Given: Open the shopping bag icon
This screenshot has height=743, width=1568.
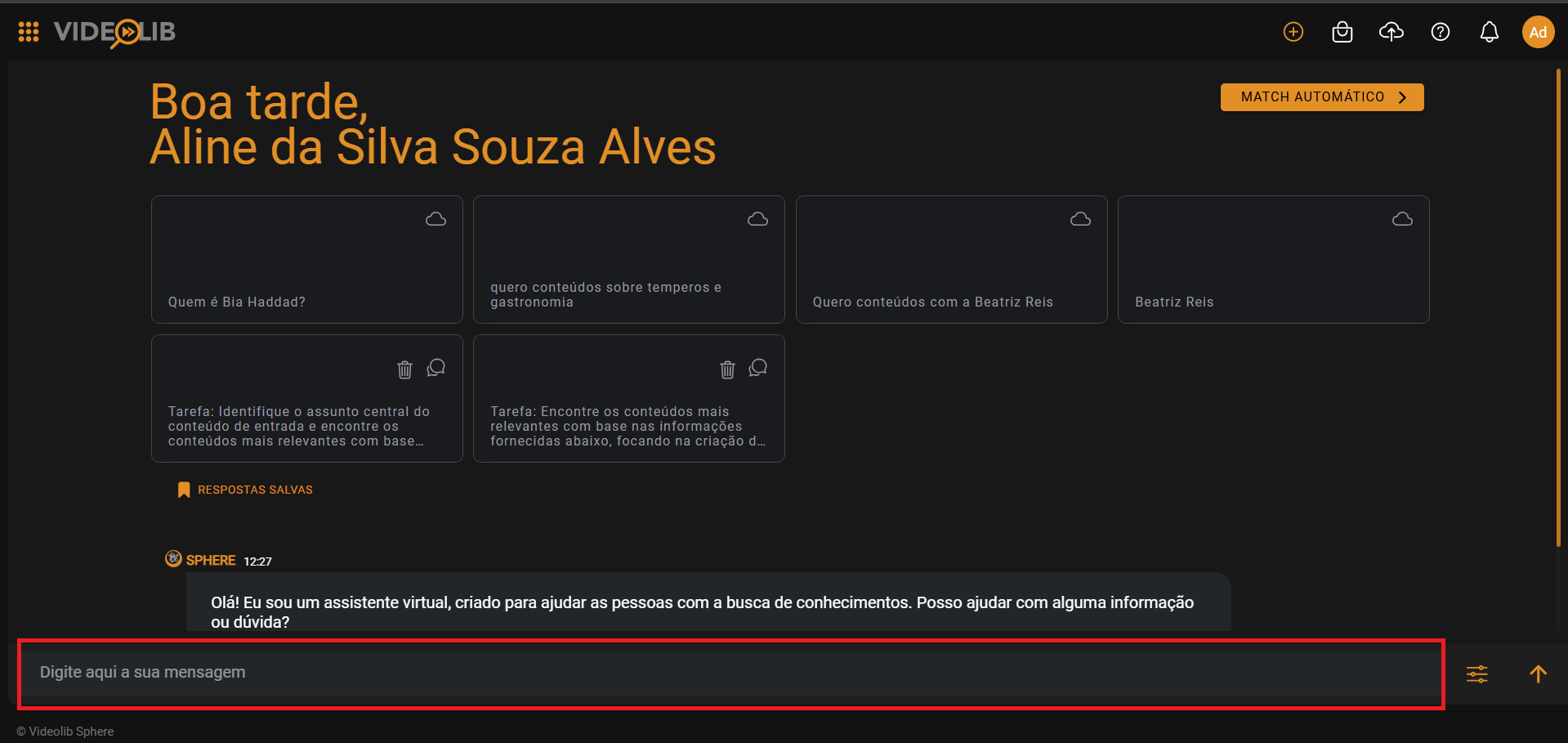Looking at the screenshot, I should [1342, 32].
